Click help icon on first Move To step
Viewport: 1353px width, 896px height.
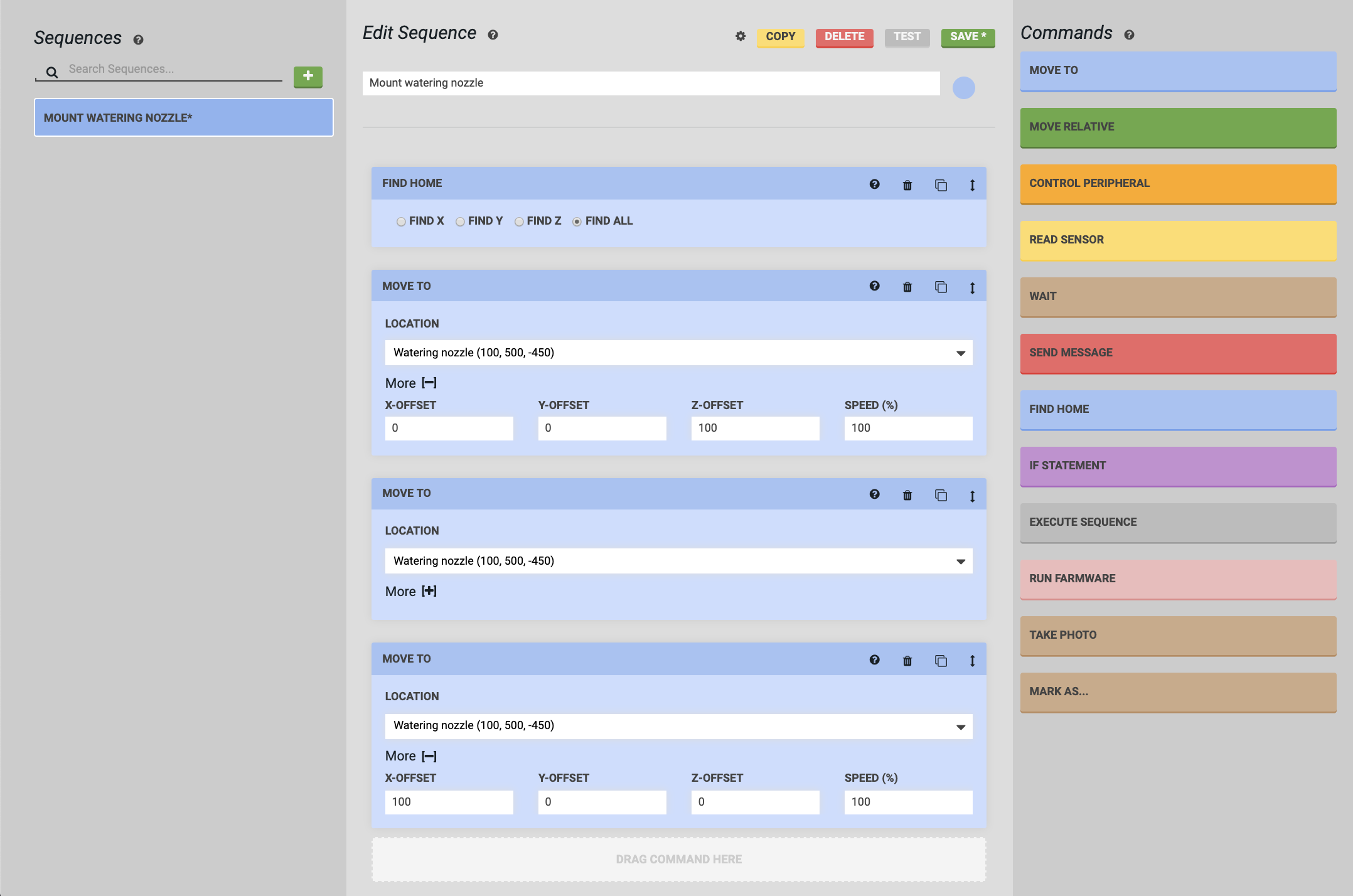click(x=874, y=286)
